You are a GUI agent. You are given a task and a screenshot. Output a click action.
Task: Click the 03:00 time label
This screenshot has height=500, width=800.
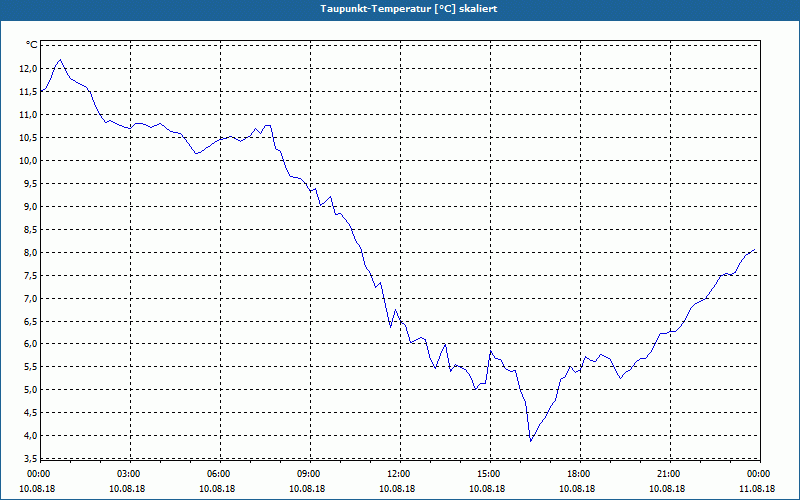[127, 474]
